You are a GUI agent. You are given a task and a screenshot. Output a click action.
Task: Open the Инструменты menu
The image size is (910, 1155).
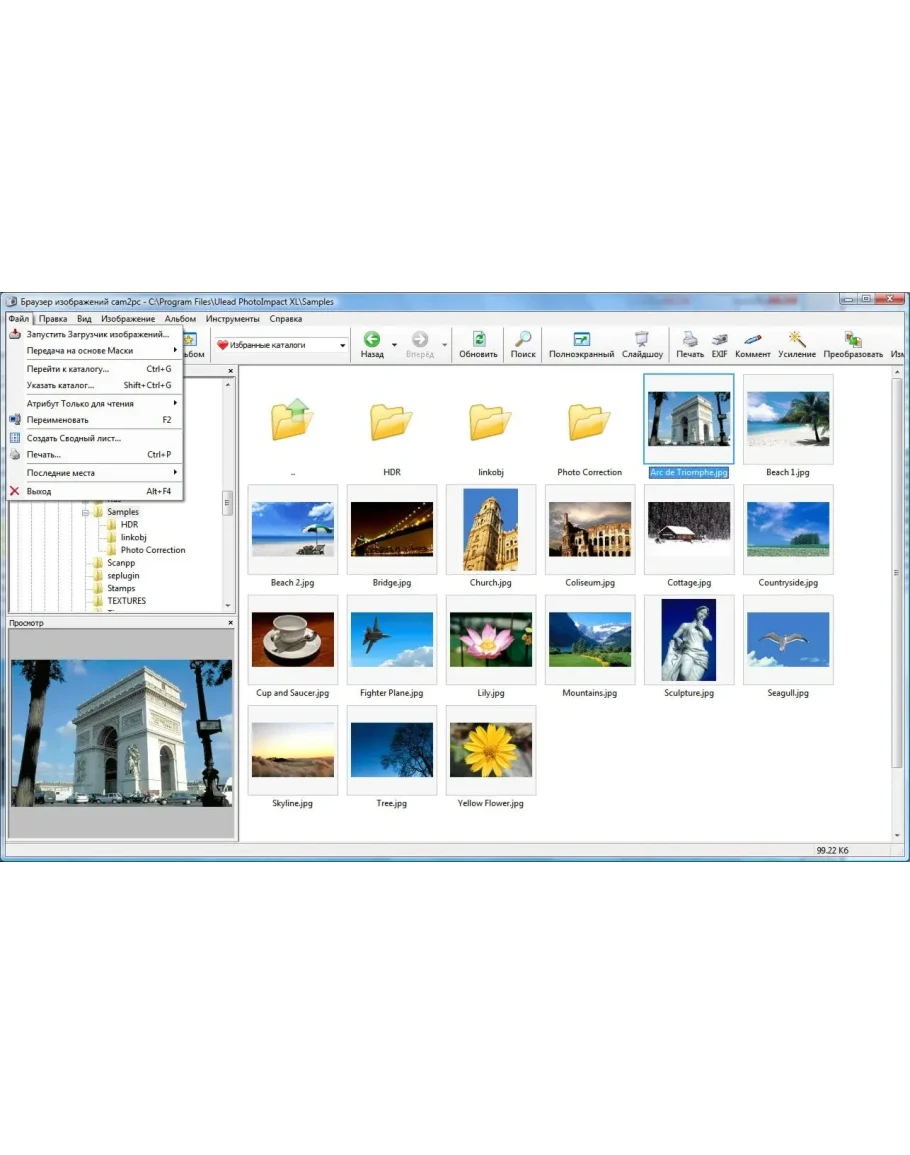click(232, 319)
